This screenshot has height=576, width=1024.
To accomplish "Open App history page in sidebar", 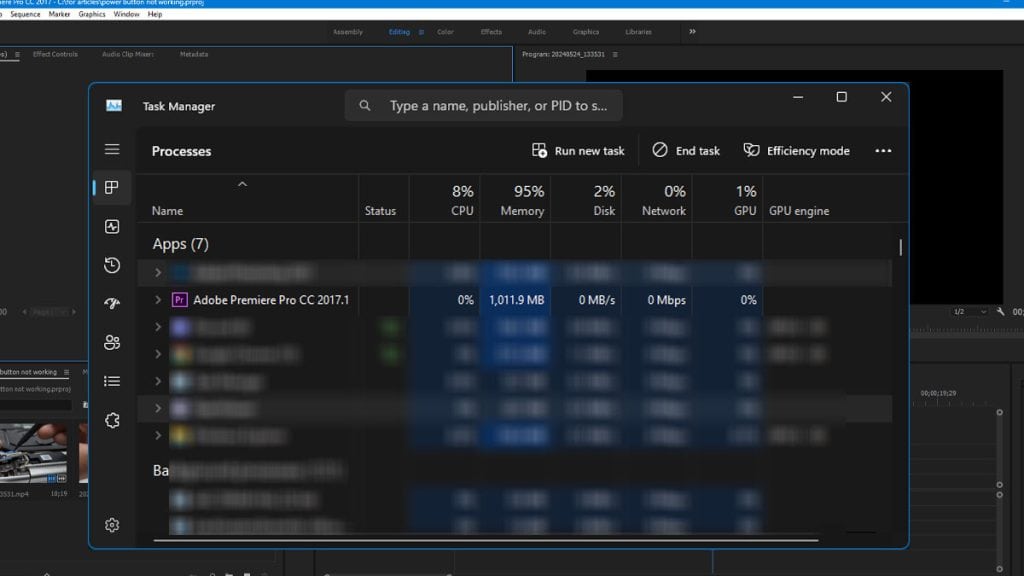I will pos(112,265).
